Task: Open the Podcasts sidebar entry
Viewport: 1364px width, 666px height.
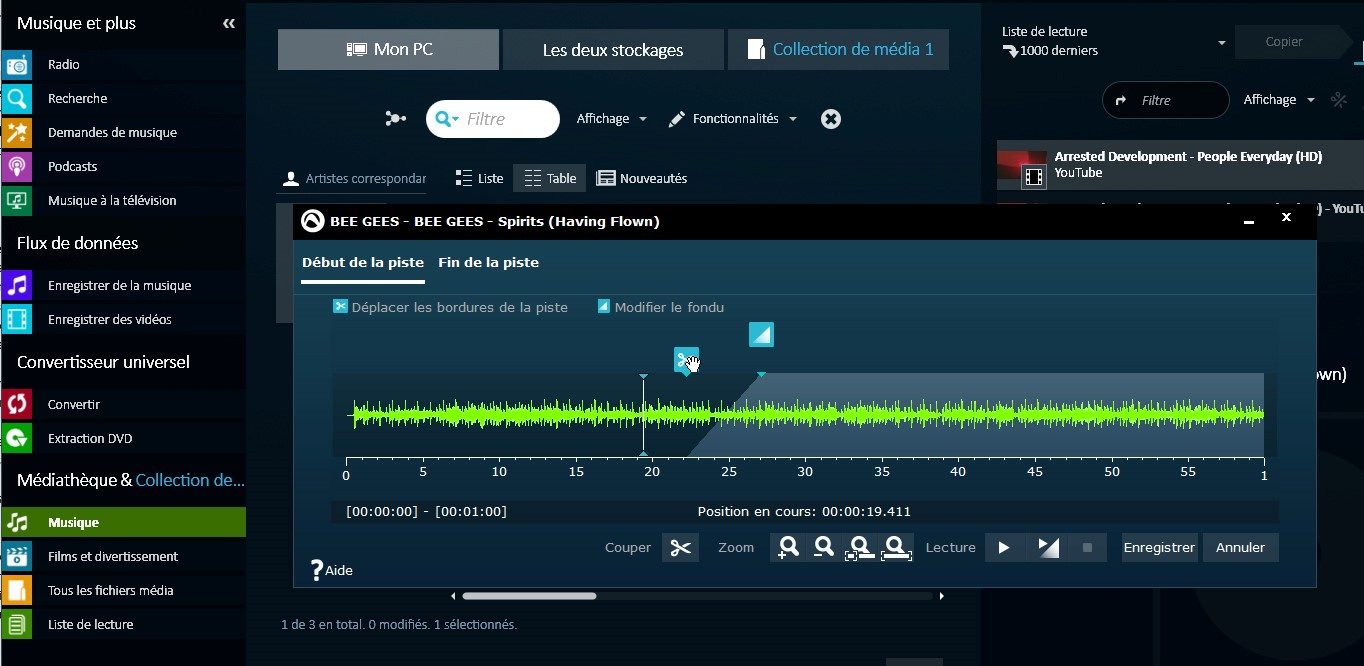Action: 74,166
